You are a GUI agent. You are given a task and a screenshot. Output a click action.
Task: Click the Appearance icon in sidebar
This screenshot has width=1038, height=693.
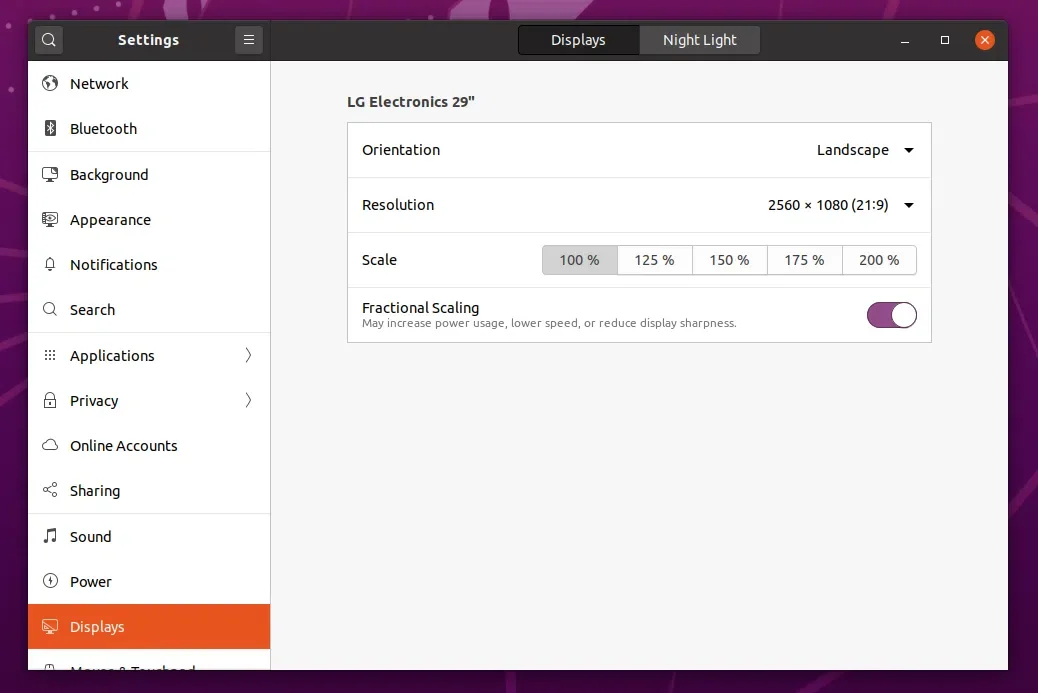(50, 220)
